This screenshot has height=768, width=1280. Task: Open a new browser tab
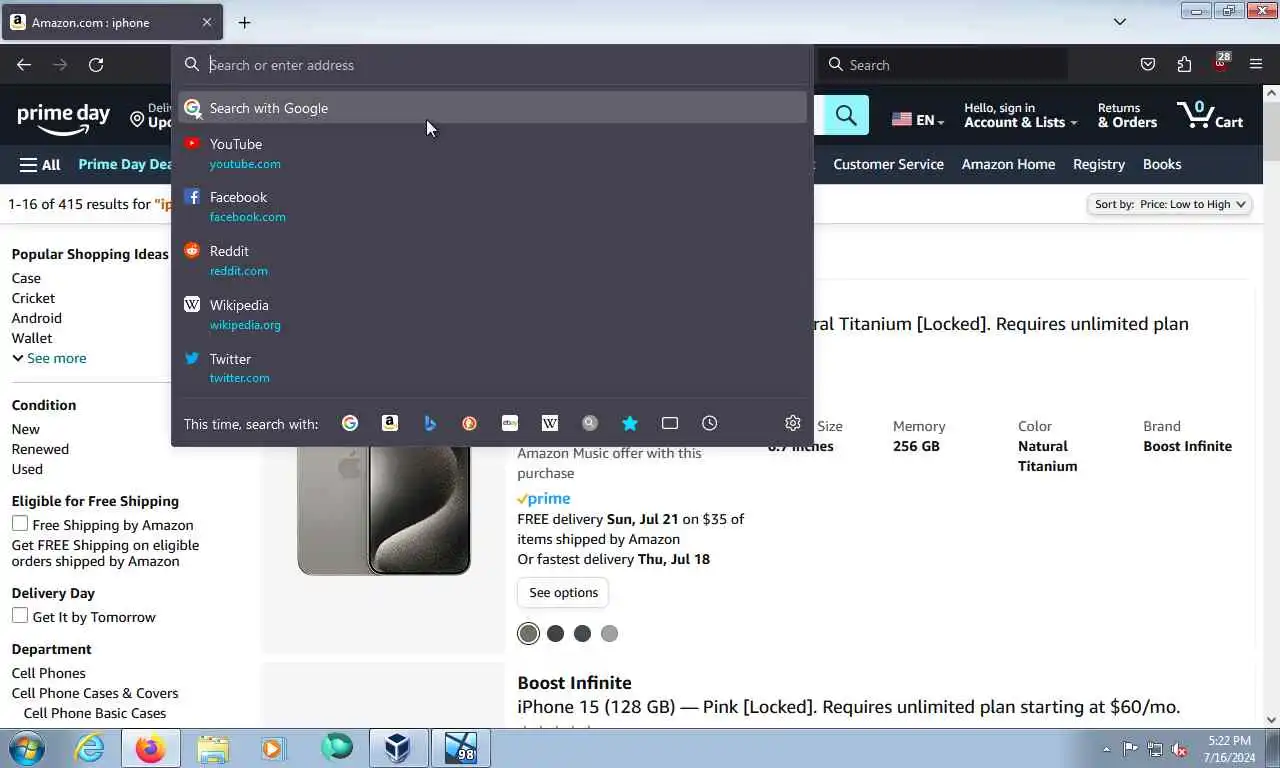click(244, 22)
